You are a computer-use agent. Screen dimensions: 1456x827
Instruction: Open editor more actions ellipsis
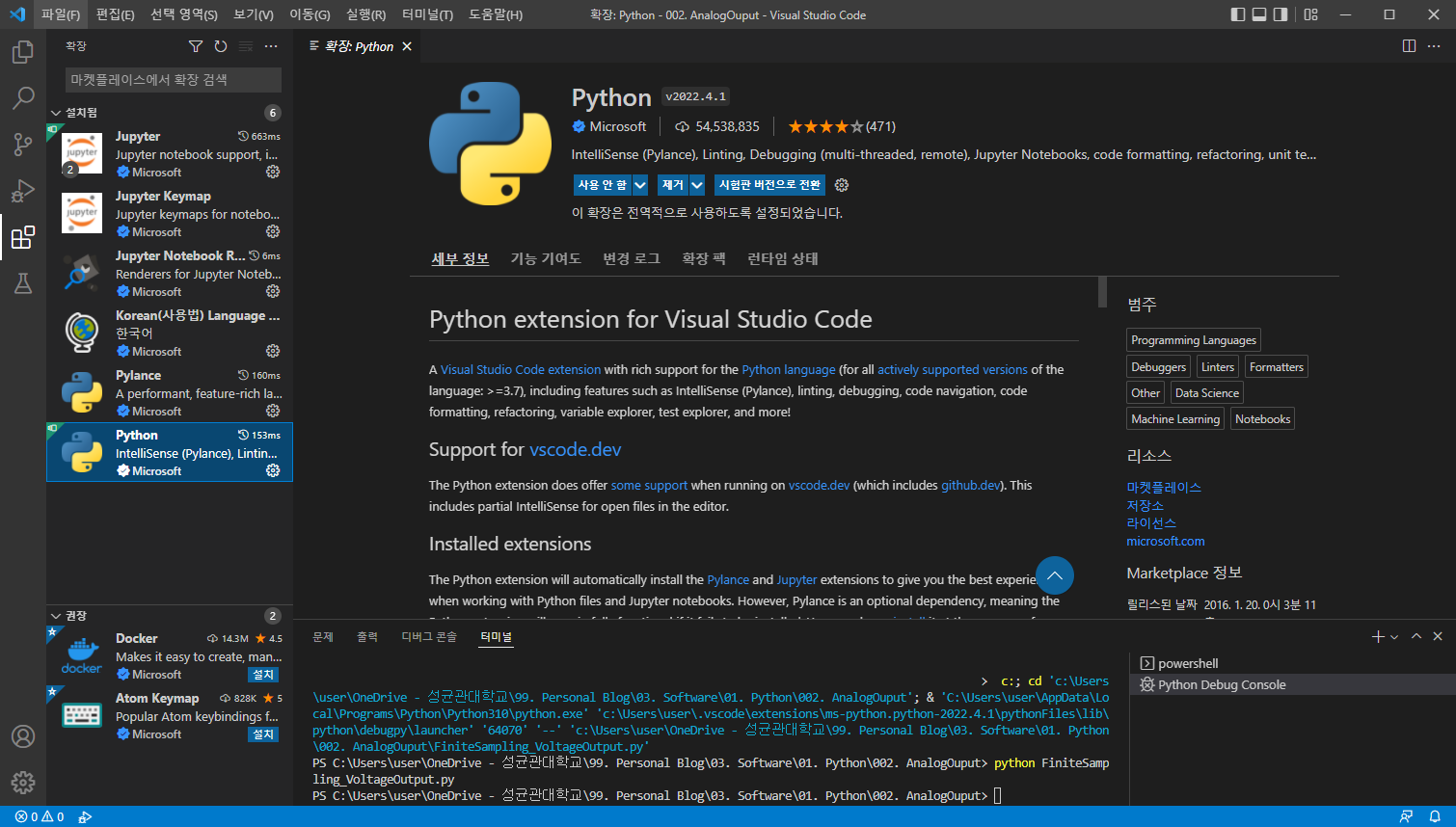1435,46
